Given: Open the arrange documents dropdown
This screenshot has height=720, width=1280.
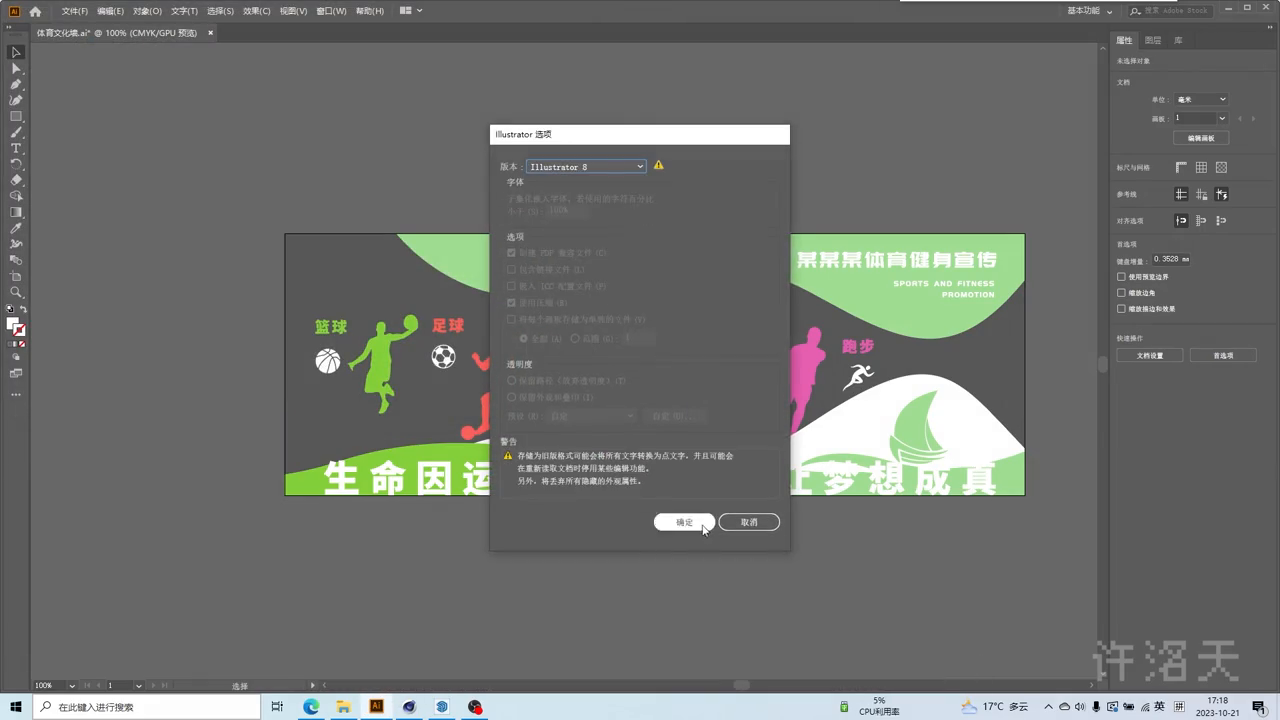Looking at the screenshot, I should pos(410,11).
